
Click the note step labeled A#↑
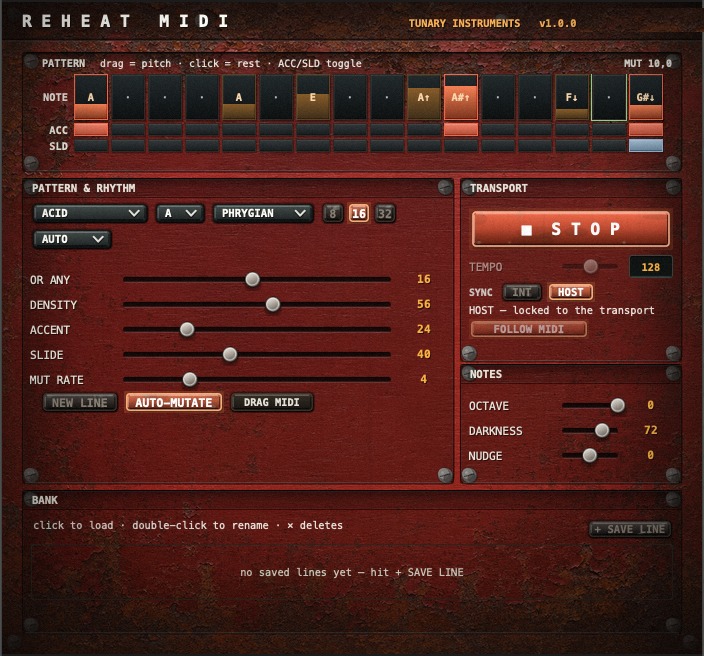[461, 97]
